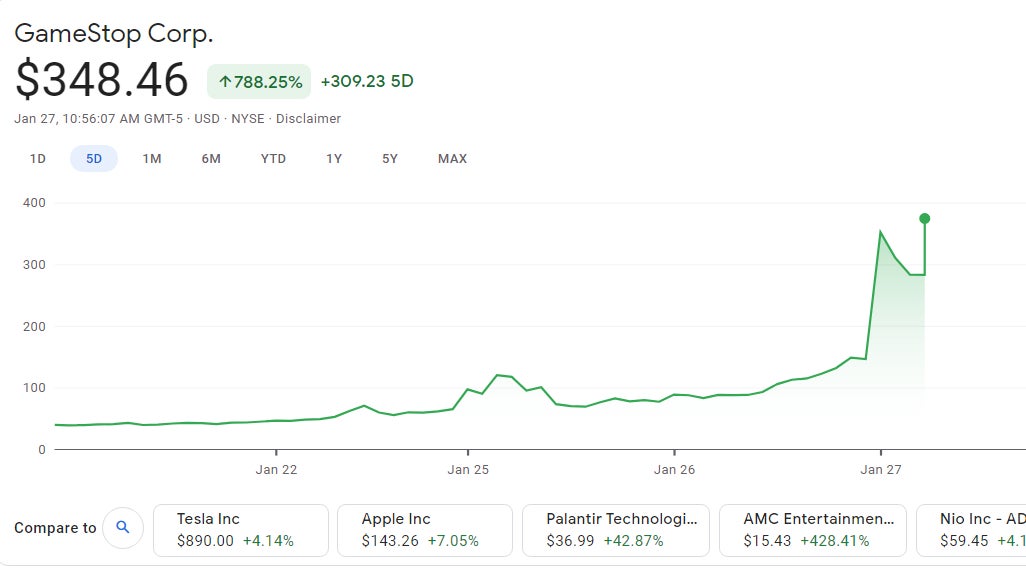Reselect the highlighted 5D tab
Screen dimensions: 1026x579
94,158
